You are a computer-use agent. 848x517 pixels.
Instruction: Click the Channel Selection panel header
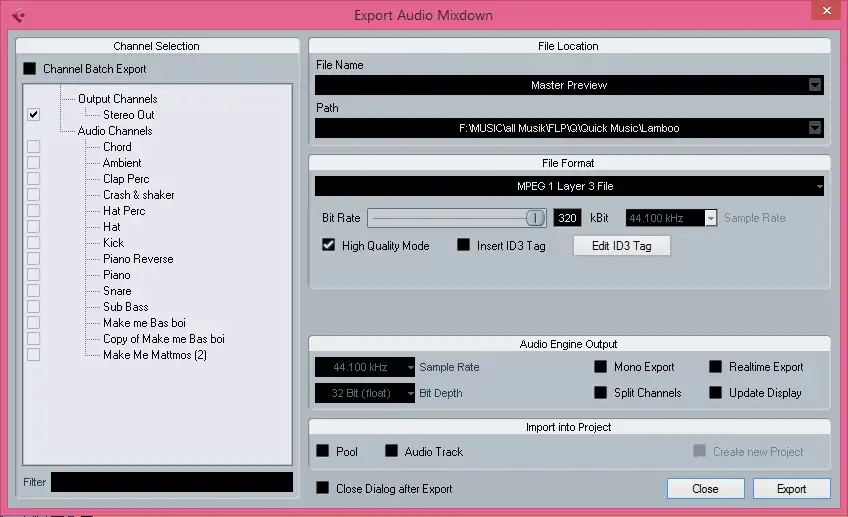click(157, 46)
